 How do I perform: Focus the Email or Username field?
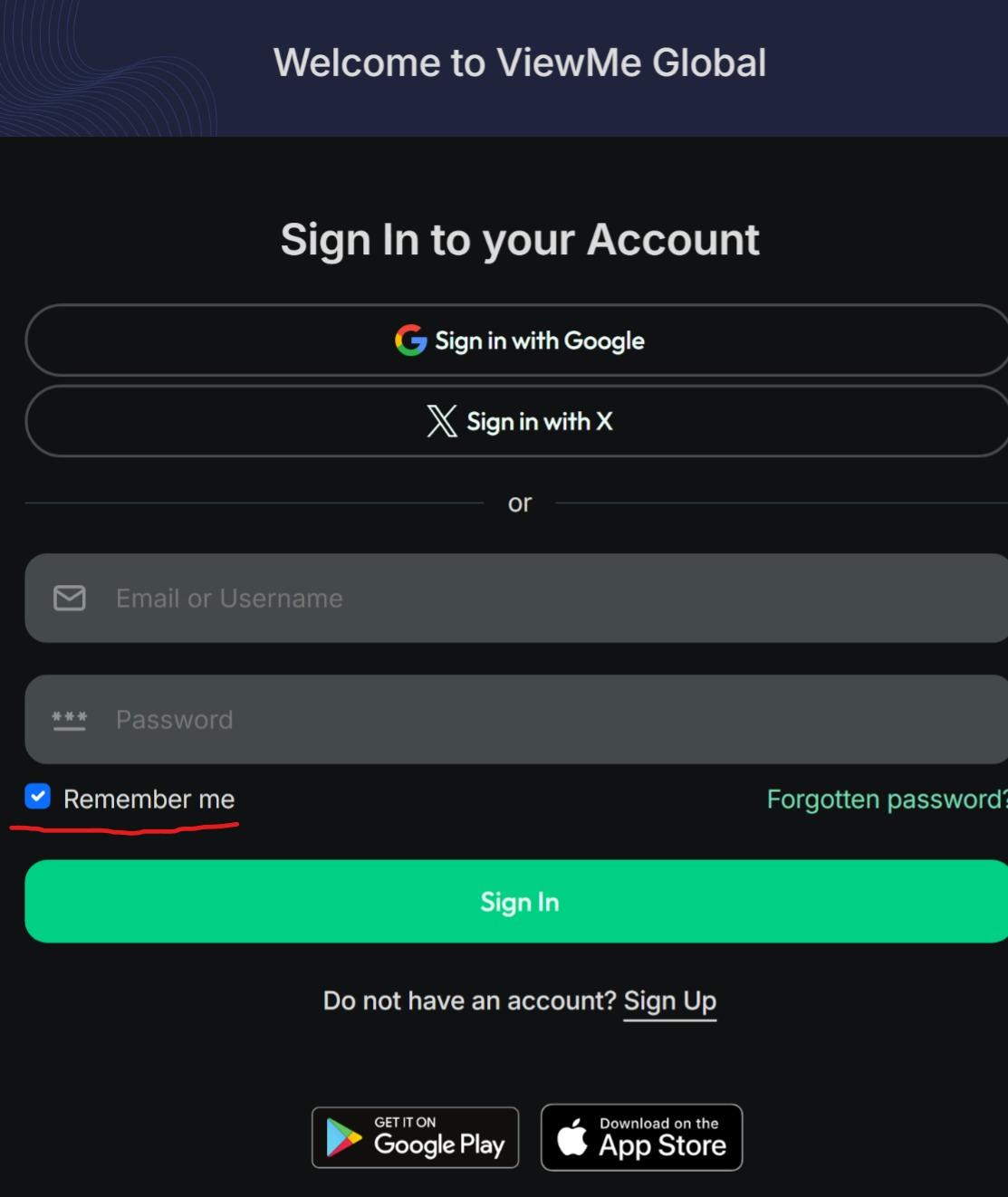coord(543,598)
